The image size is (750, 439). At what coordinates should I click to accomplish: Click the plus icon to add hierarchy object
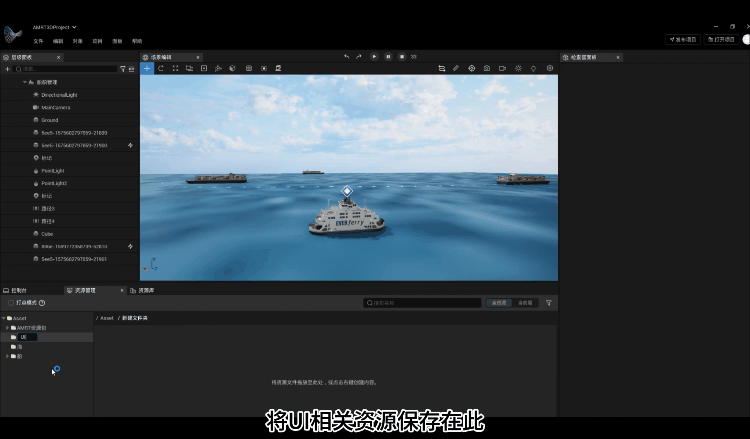[x=7, y=69]
